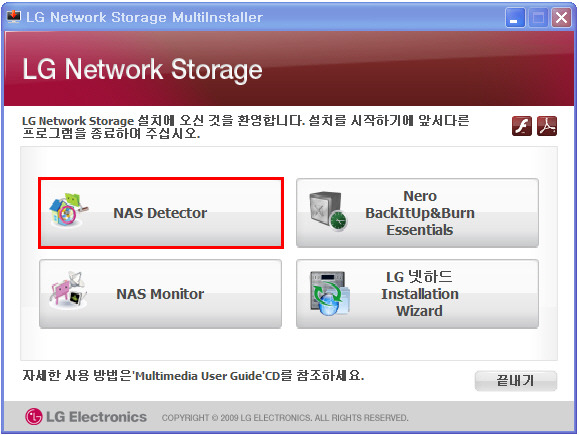579x435 pixels.
Task: Open the Adobe Flash Player icon
Action: point(522,126)
